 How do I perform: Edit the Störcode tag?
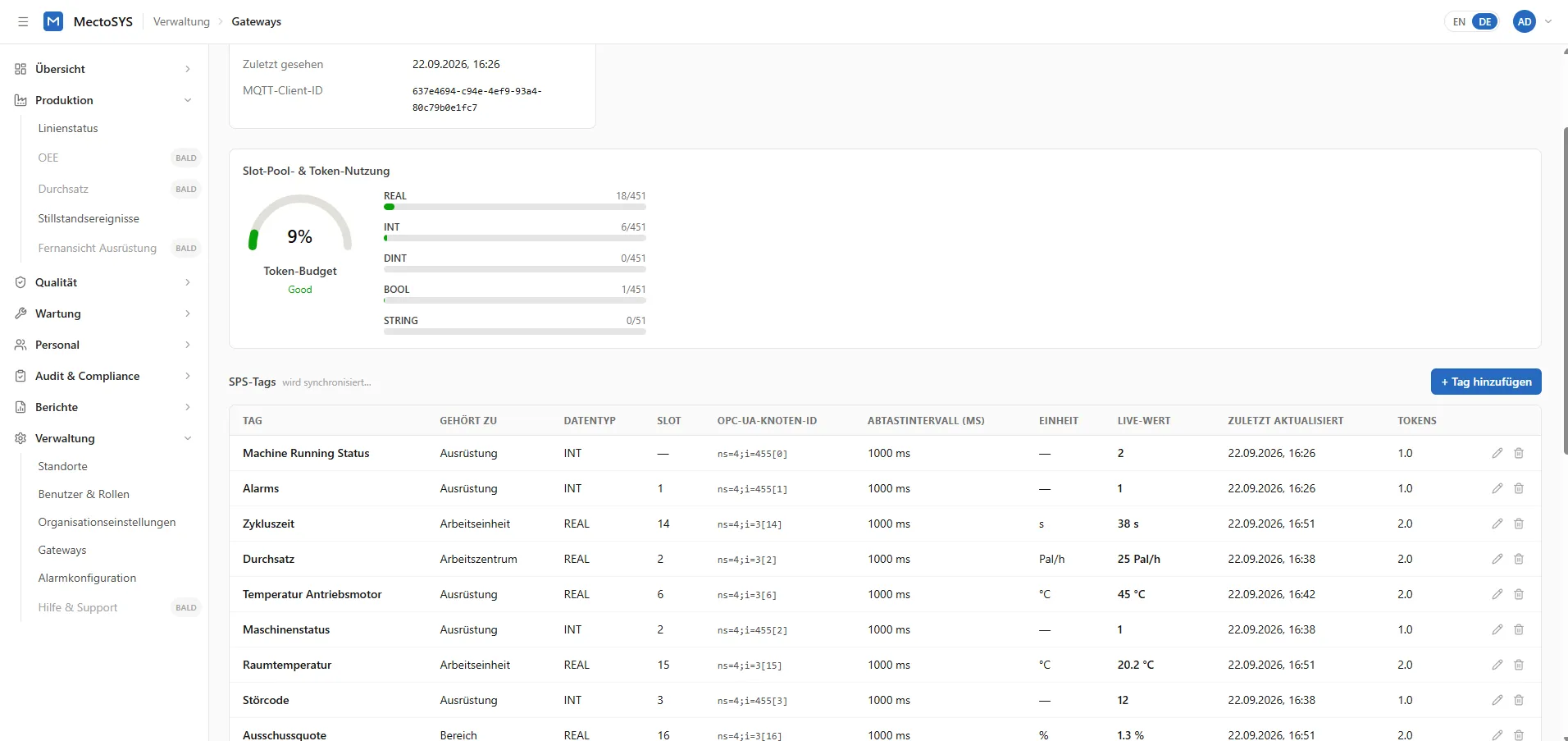tap(1497, 700)
